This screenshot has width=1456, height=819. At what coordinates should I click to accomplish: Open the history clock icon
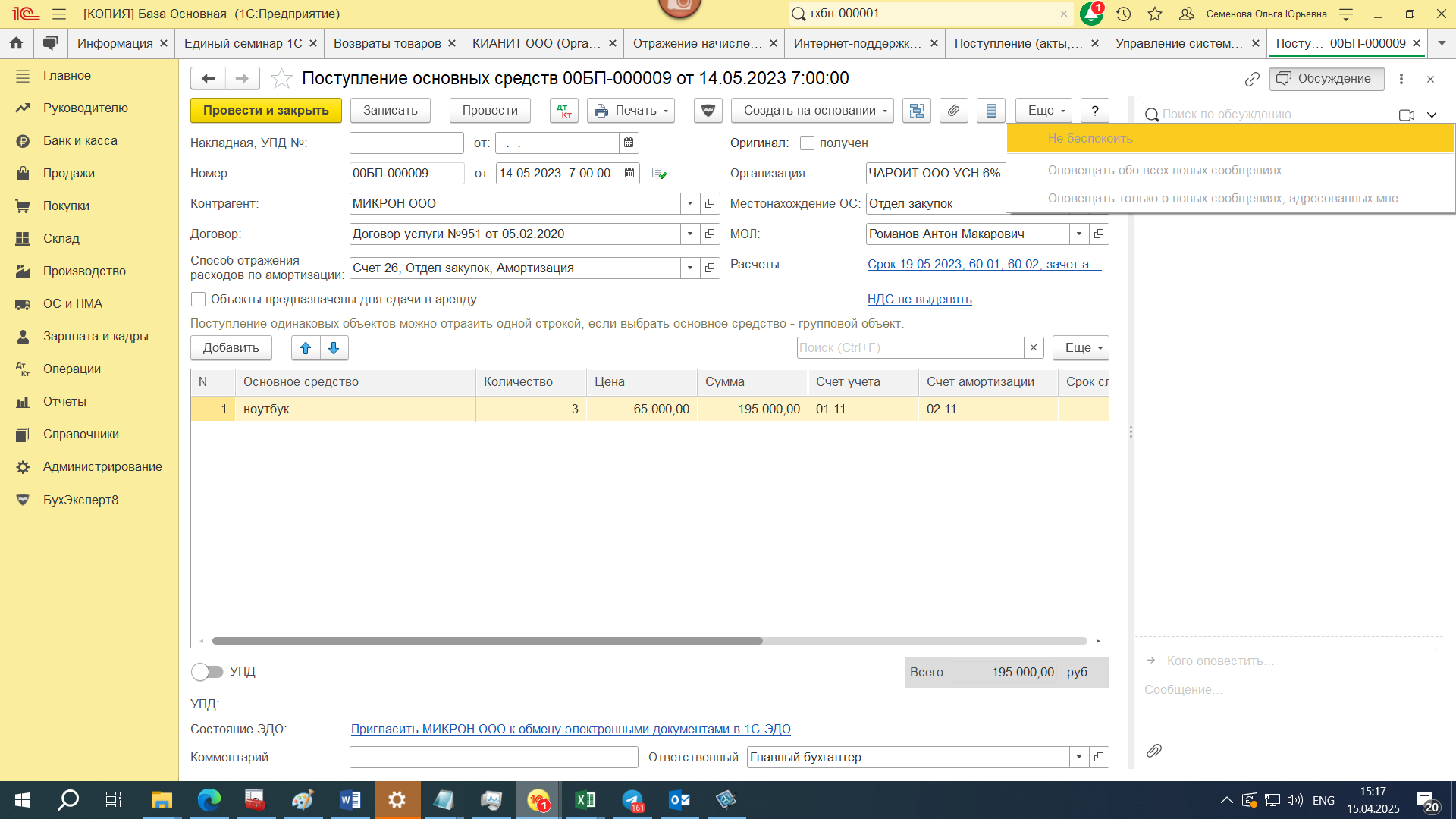pyautogui.click(x=1123, y=14)
